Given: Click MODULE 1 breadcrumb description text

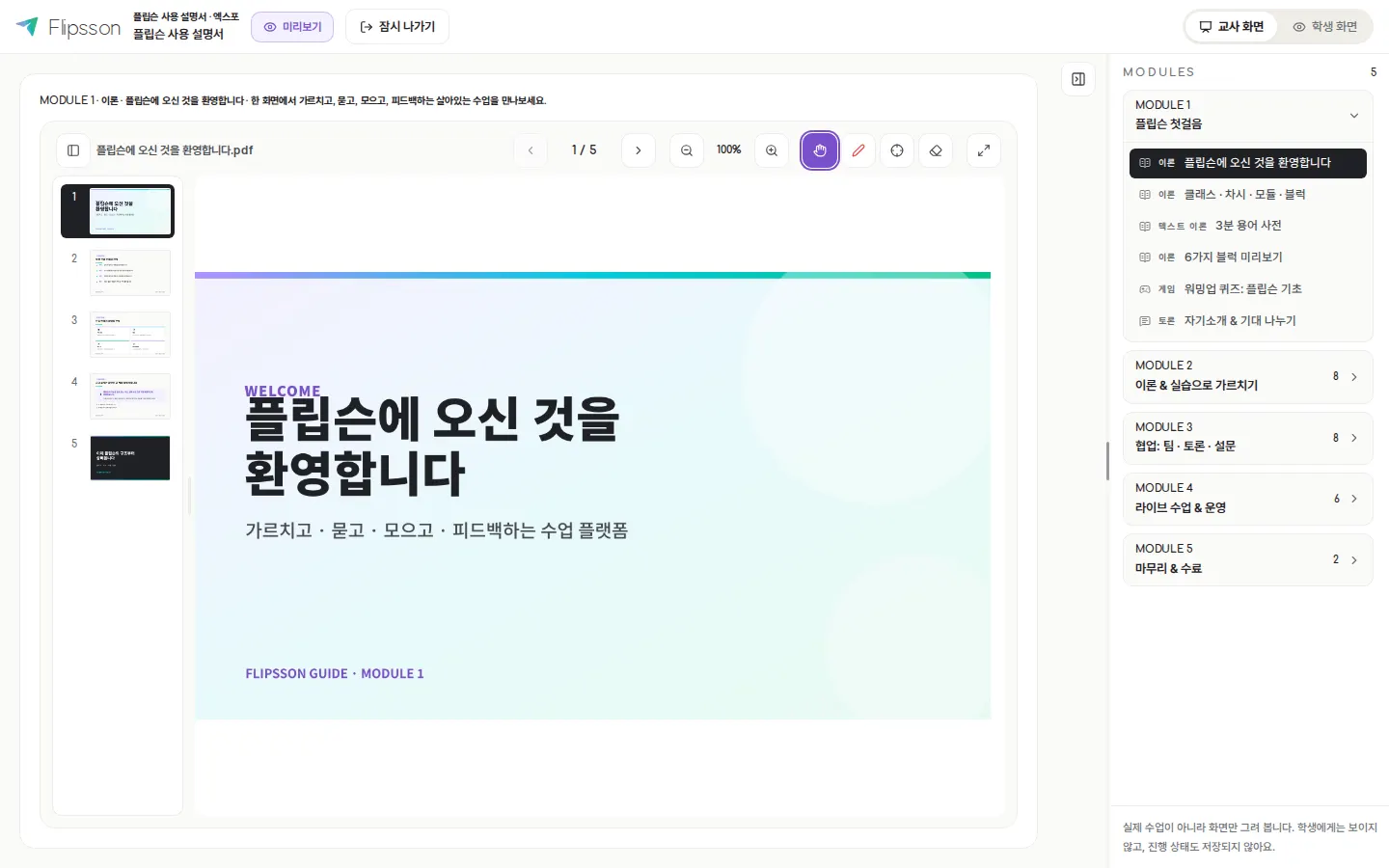Looking at the screenshot, I should click(292, 100).
